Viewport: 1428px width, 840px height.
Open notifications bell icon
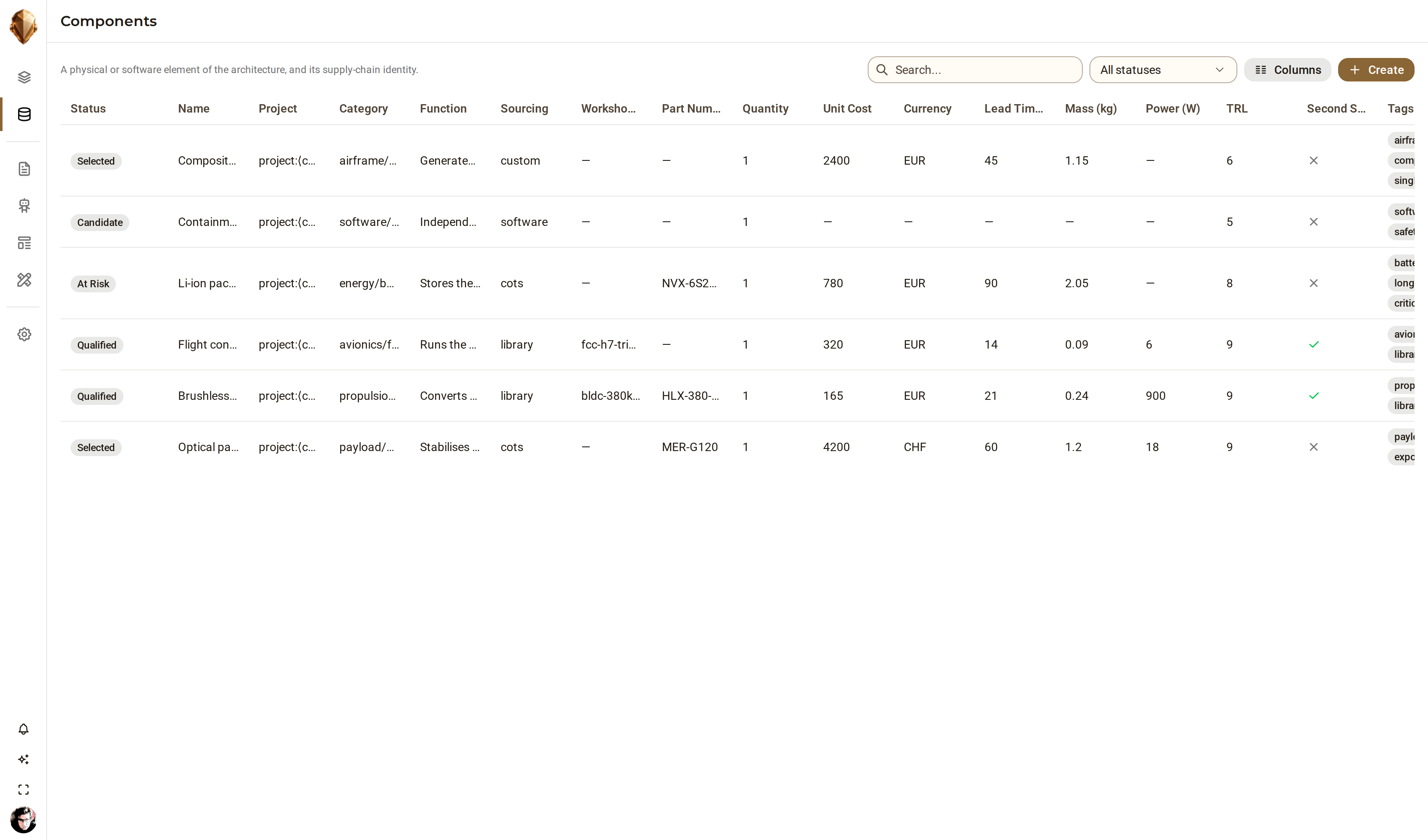23,729
